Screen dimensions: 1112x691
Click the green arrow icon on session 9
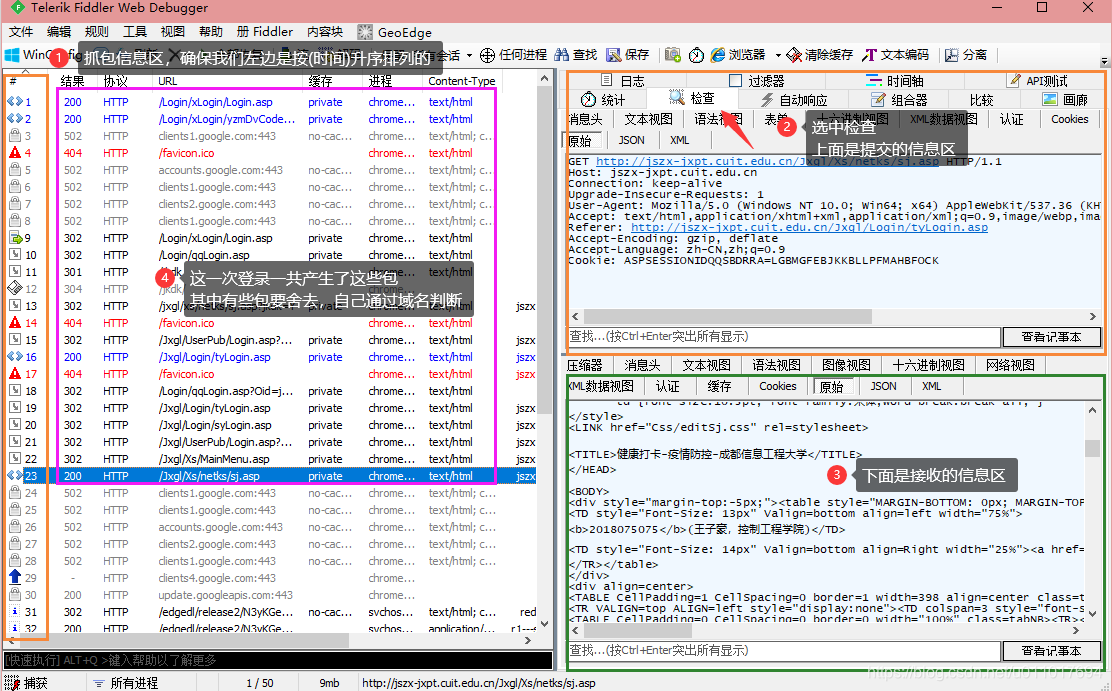15,238
